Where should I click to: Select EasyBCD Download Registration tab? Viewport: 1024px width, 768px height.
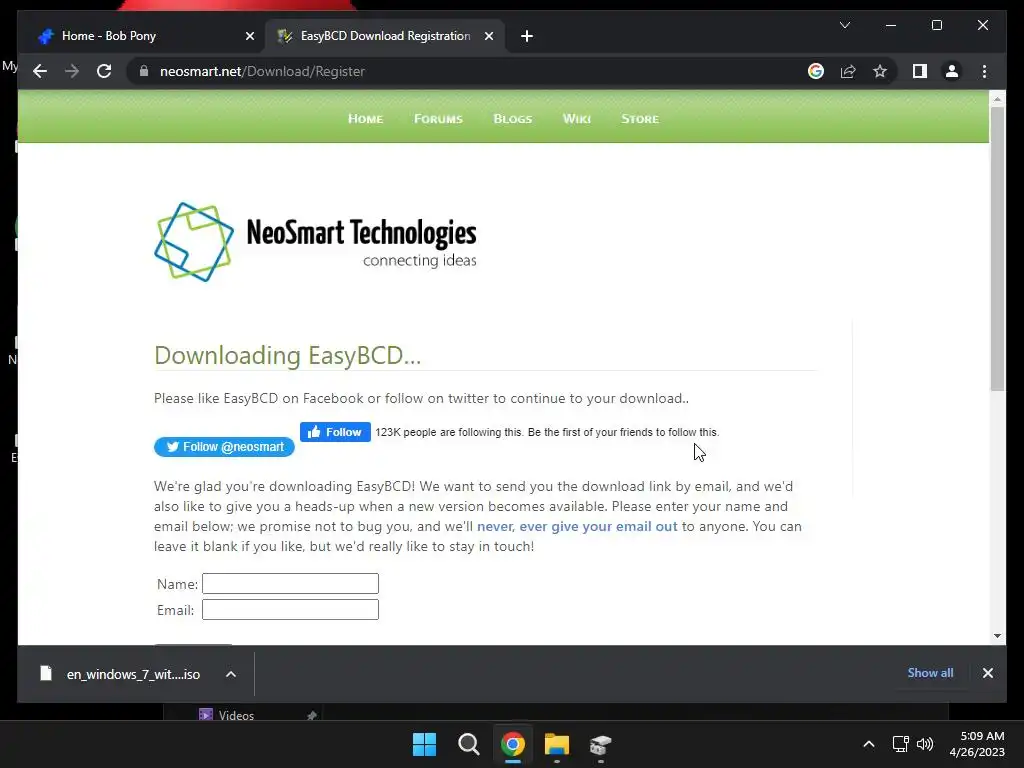384,36
